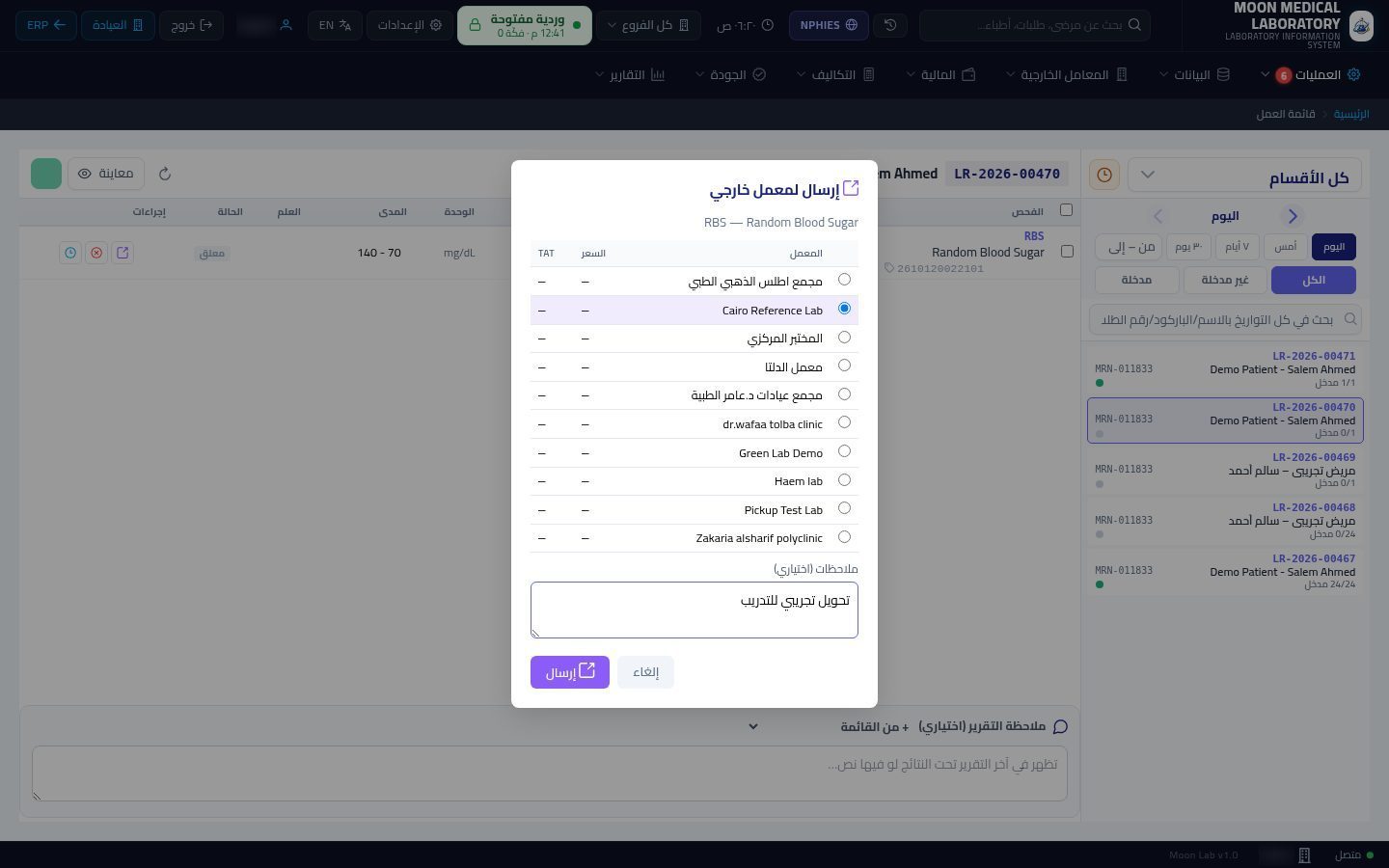Click the clock history icon in RBS row
Viewport: 1389px width, 868px height.
[x=70, y=253]
